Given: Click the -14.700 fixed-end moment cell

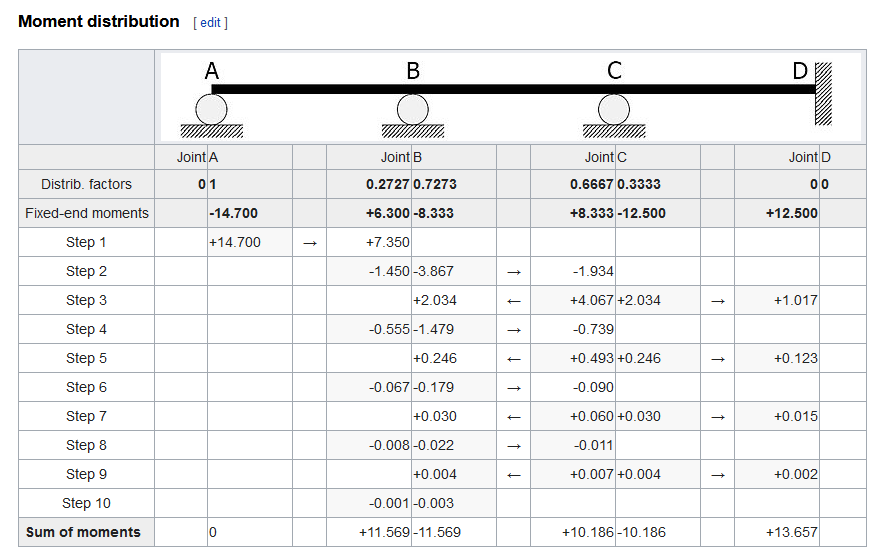Looking at the screenshot, I should [x=234, y=214].
